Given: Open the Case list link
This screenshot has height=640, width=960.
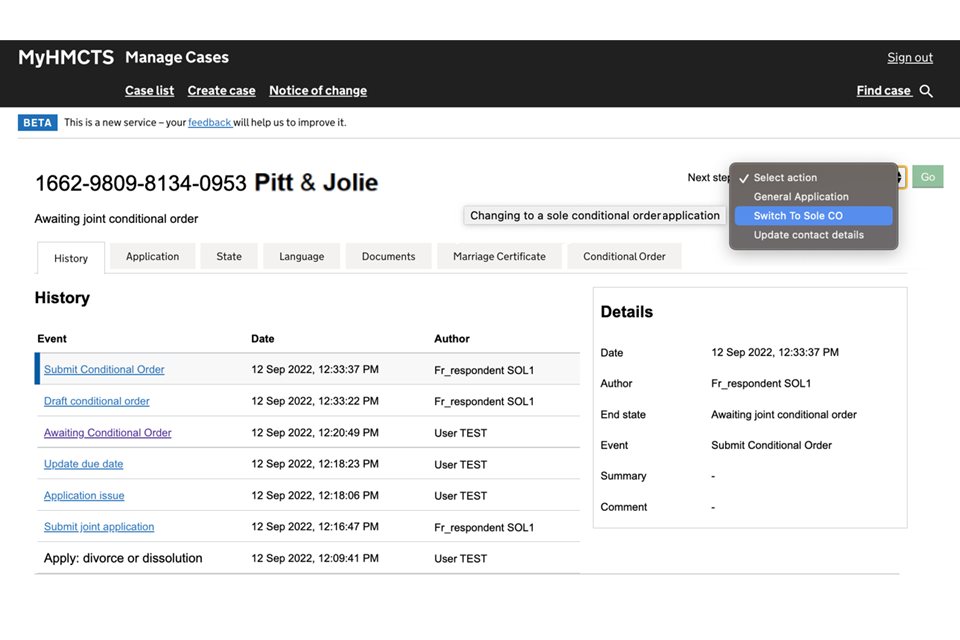Looking at the screenshot, I should tap(149, 91).
